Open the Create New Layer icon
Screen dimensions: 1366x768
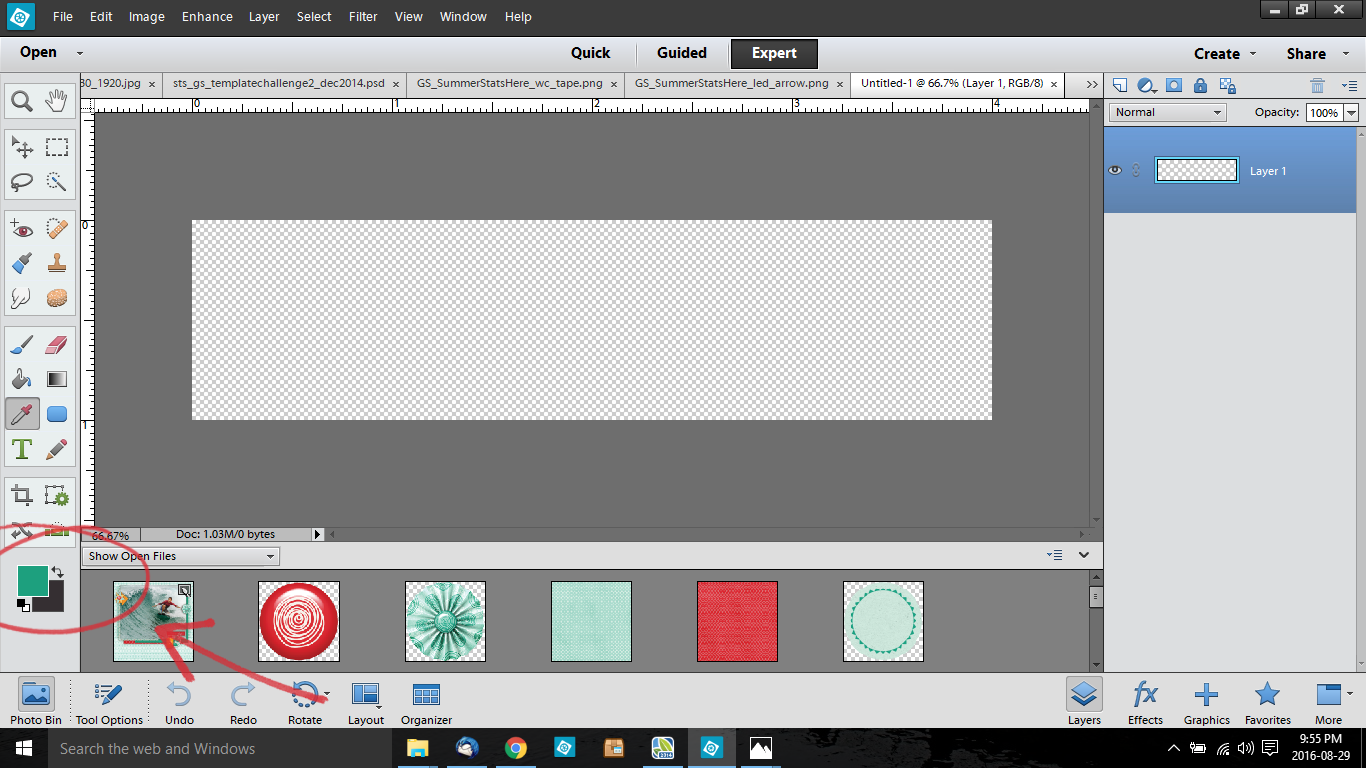tap(1119, 85)
